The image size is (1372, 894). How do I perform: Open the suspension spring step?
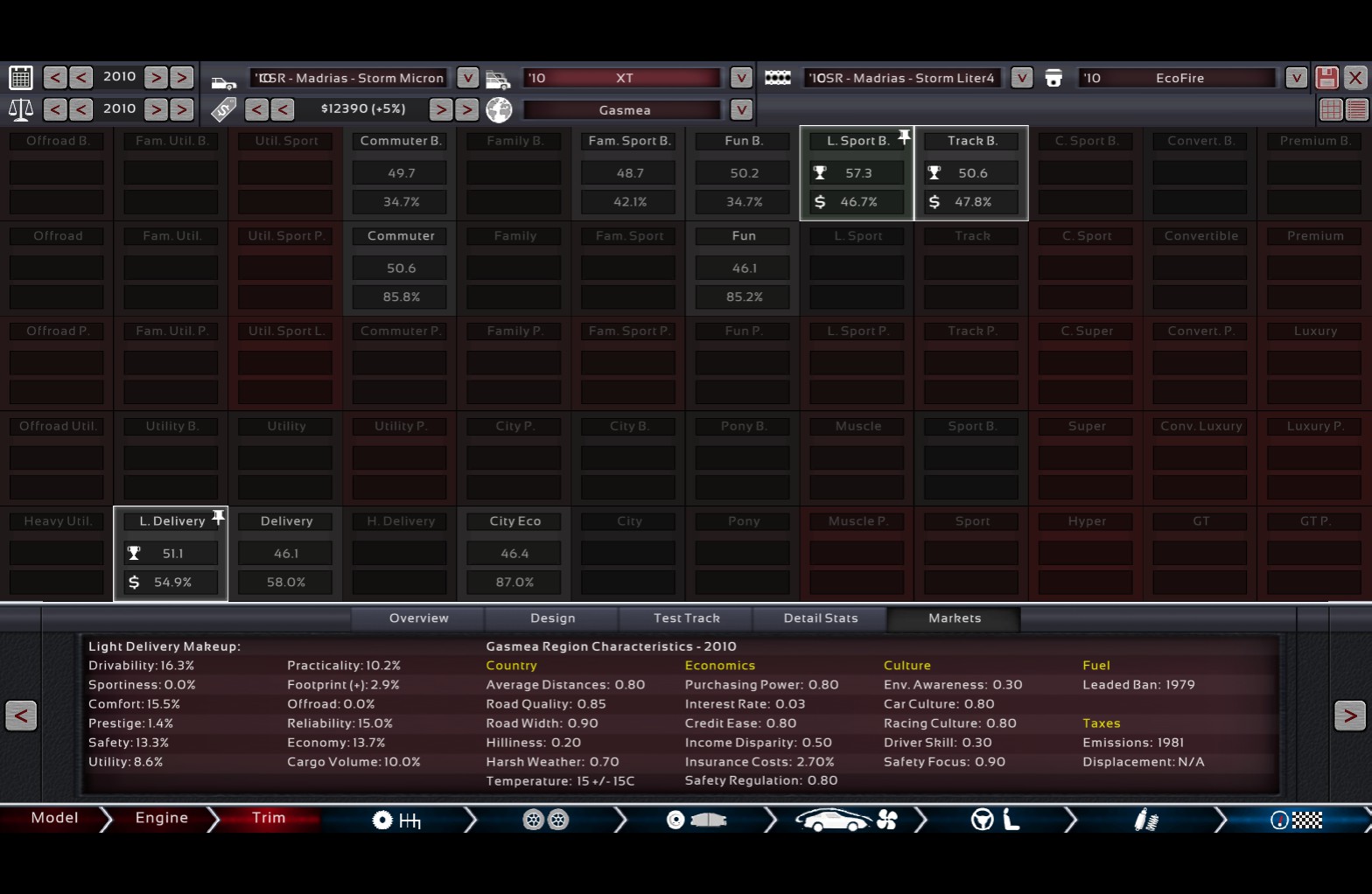(1146, 820)
